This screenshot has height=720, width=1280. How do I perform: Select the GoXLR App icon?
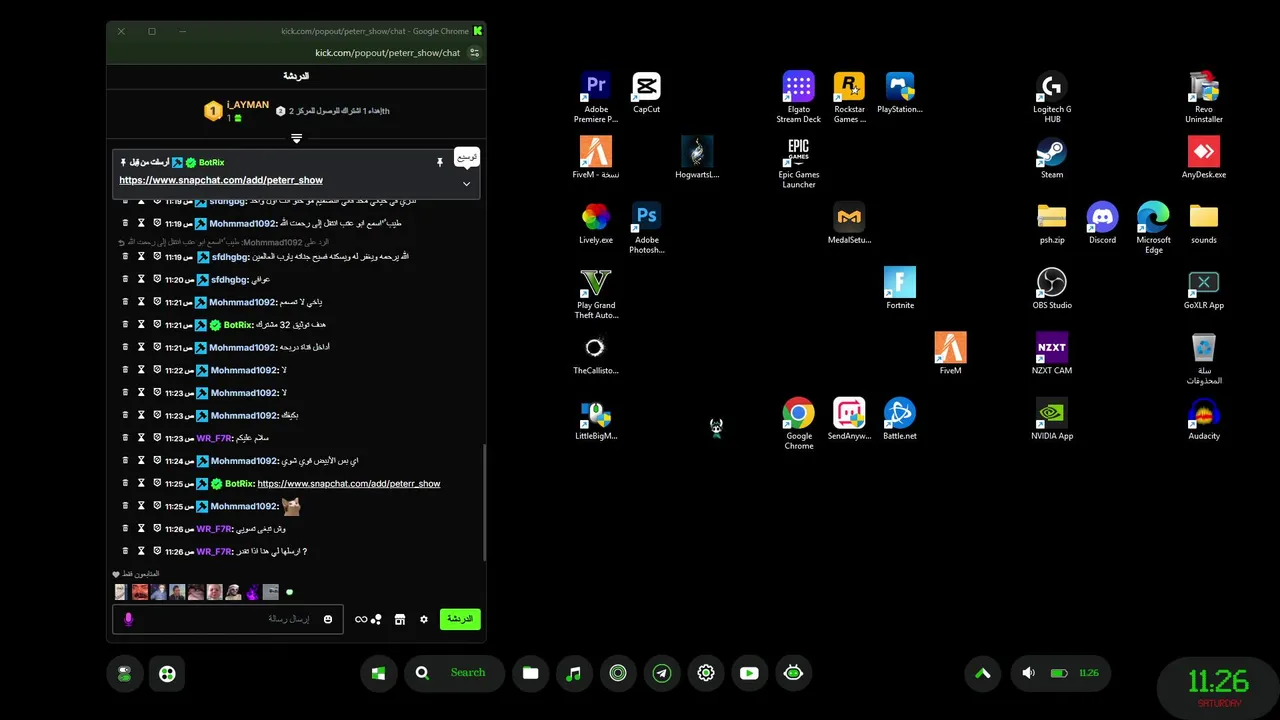click(x=1203, y=288)
